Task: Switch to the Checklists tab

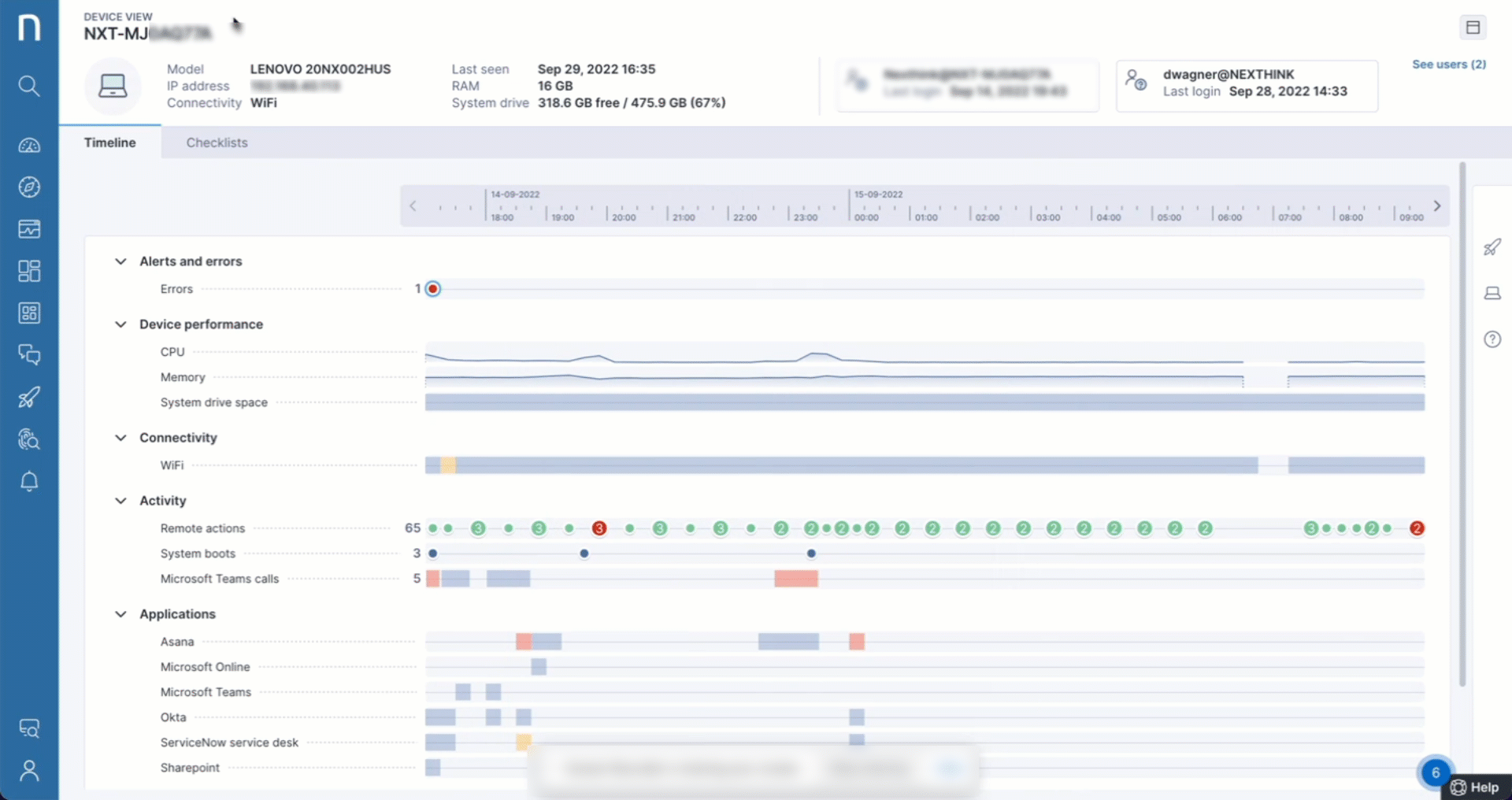Action: 217,143
